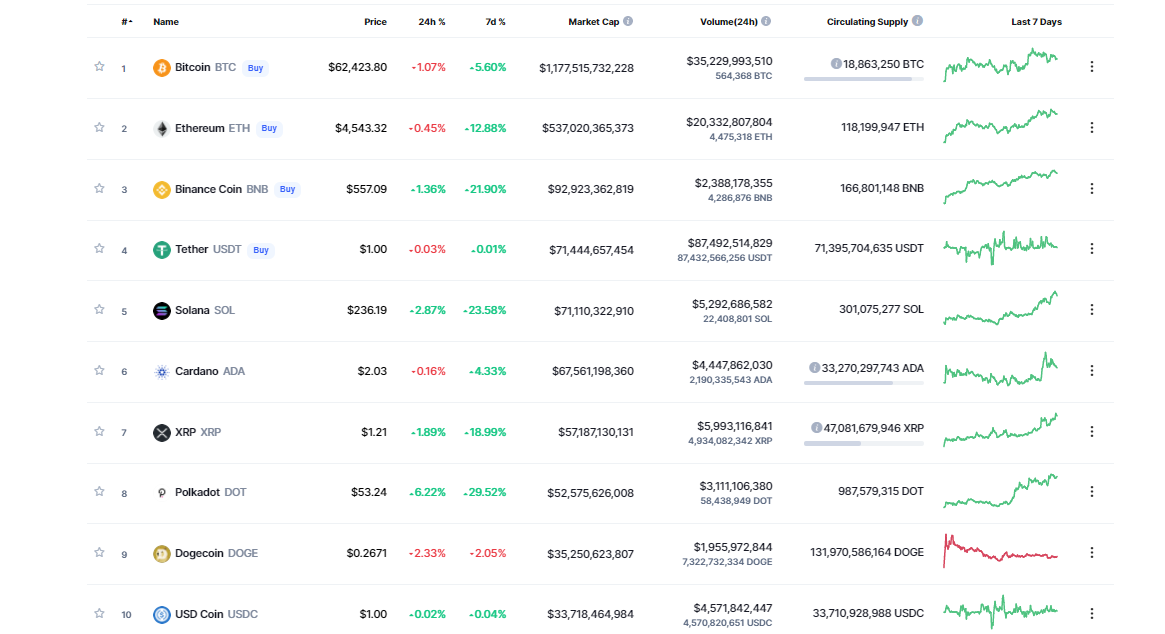Click the Ethereum logo icon
1165x634 pixels.
(161, 129)
